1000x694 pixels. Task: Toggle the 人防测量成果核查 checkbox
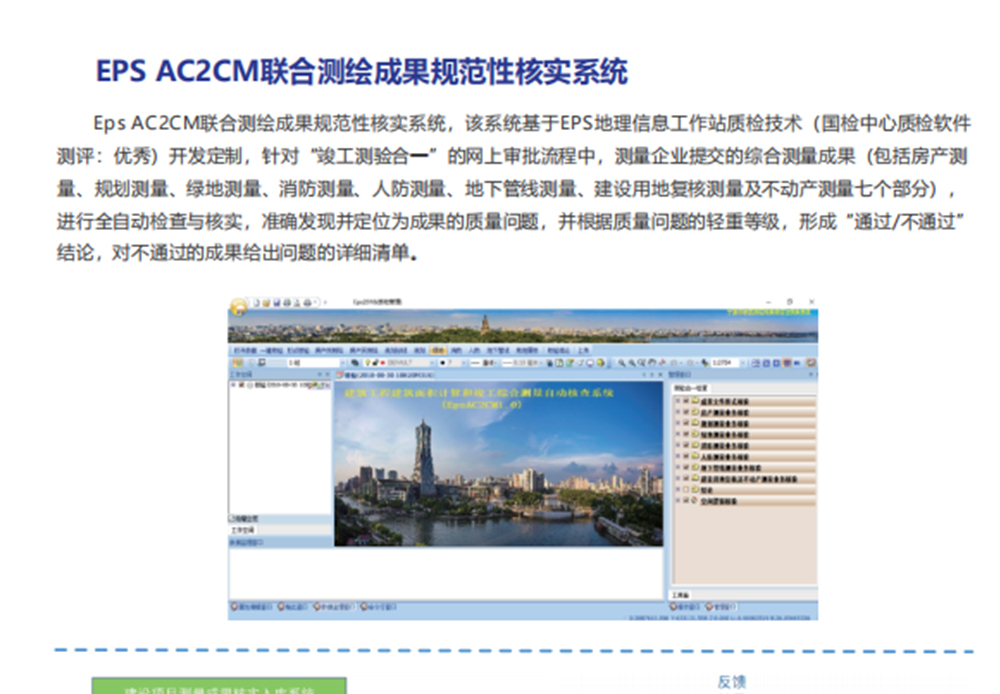[686, 456]
